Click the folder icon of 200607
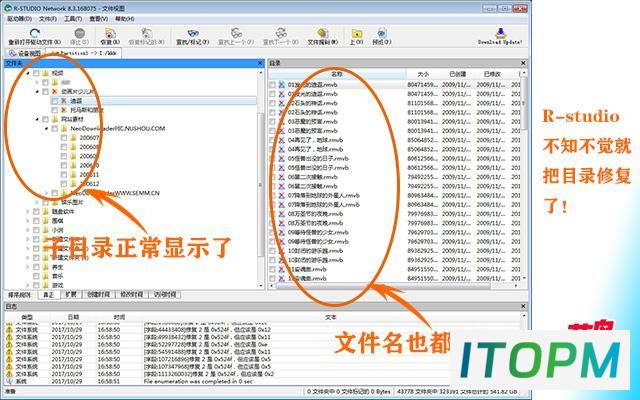The image size is (640, 400). click(73, 138)
